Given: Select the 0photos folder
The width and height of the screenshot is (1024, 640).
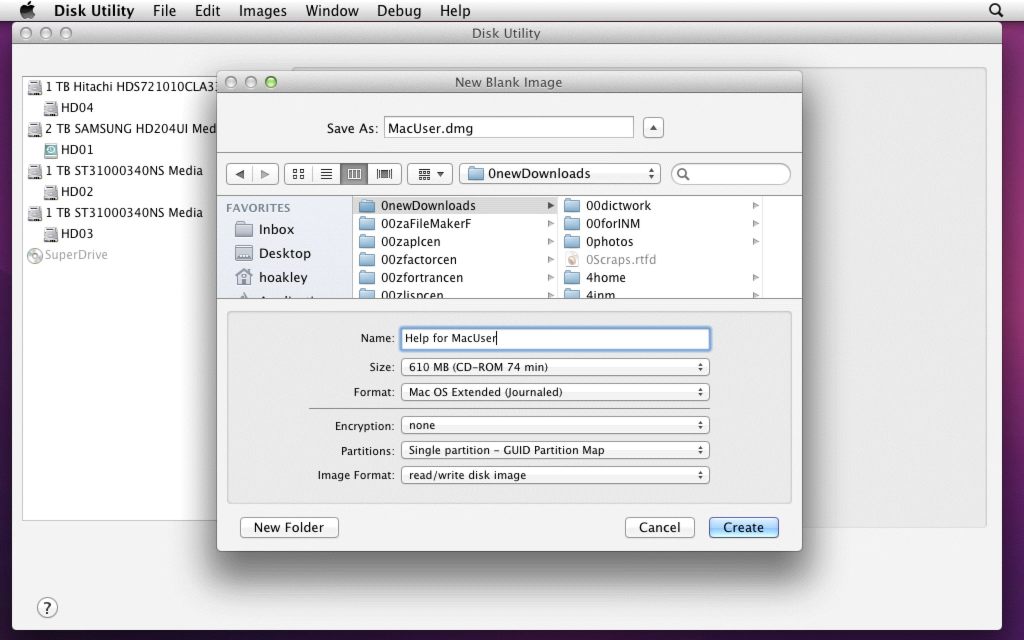Looking at the screenshot, I should (x=660, y=242).
